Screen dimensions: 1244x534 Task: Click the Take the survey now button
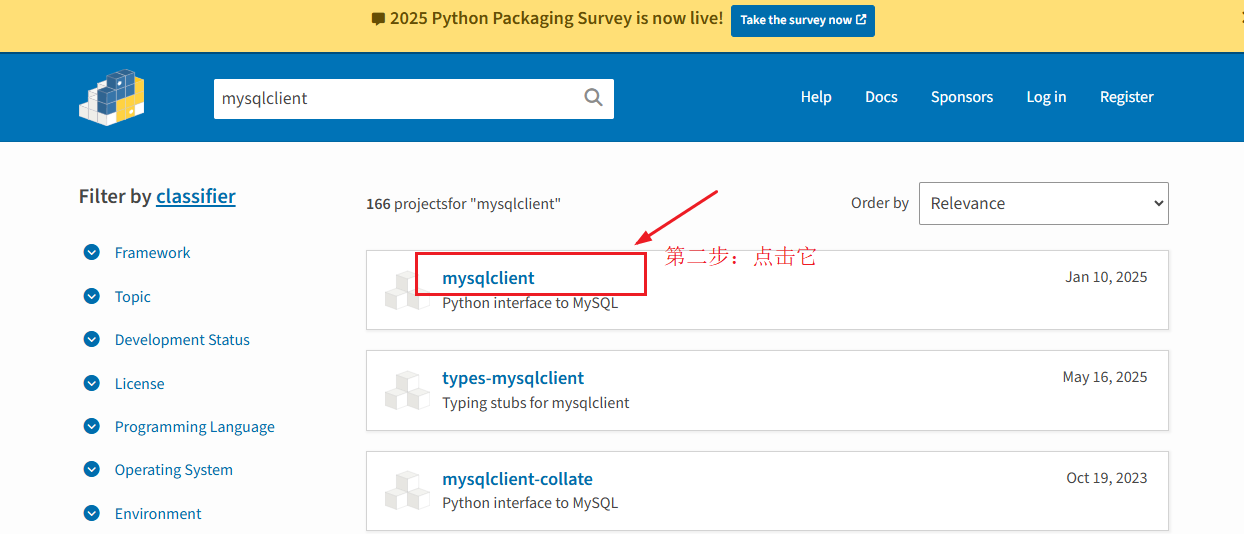pyautogui.click(x=803, y=20)
